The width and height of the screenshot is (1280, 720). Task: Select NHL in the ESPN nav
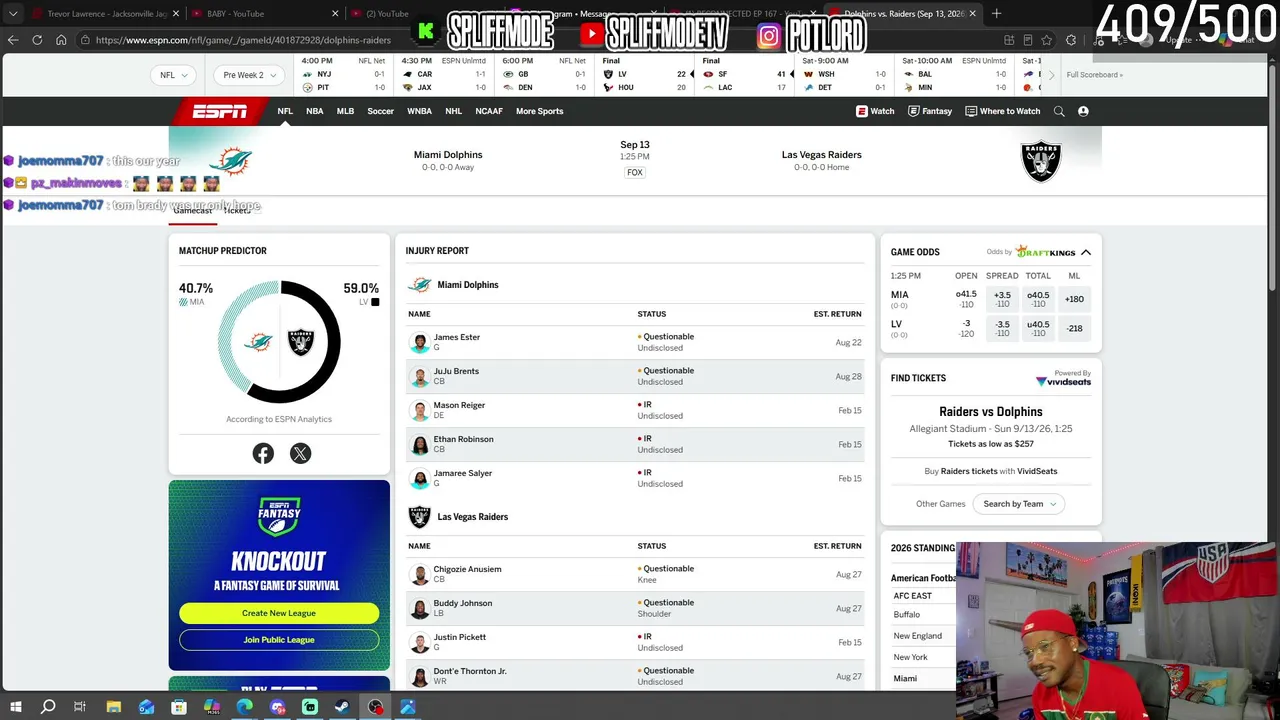point(453,111)
